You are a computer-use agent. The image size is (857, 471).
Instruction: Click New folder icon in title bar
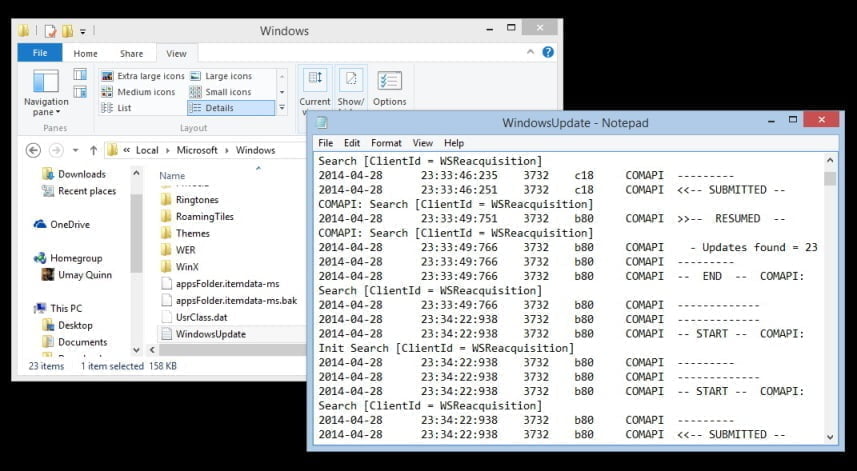tap(67, 31)
